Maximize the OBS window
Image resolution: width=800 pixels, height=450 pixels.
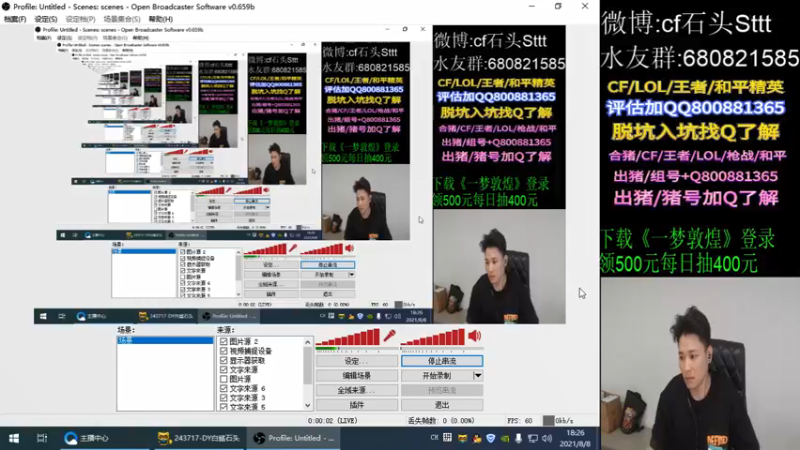click(x=558, y=7)
